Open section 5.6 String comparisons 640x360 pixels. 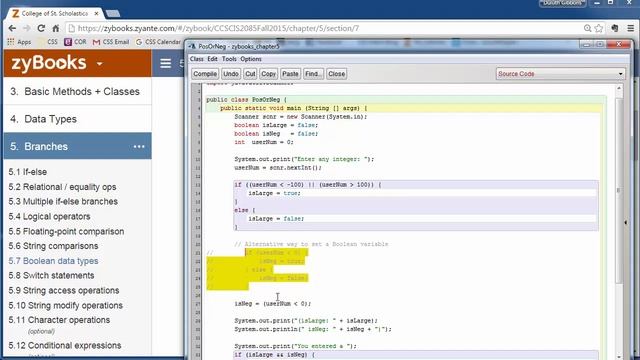53,246
